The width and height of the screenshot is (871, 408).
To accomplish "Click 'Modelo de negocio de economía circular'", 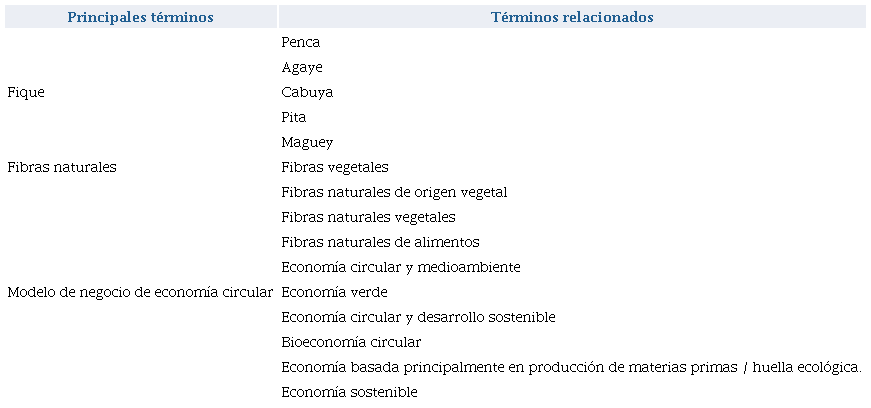I will coord(140,292).
